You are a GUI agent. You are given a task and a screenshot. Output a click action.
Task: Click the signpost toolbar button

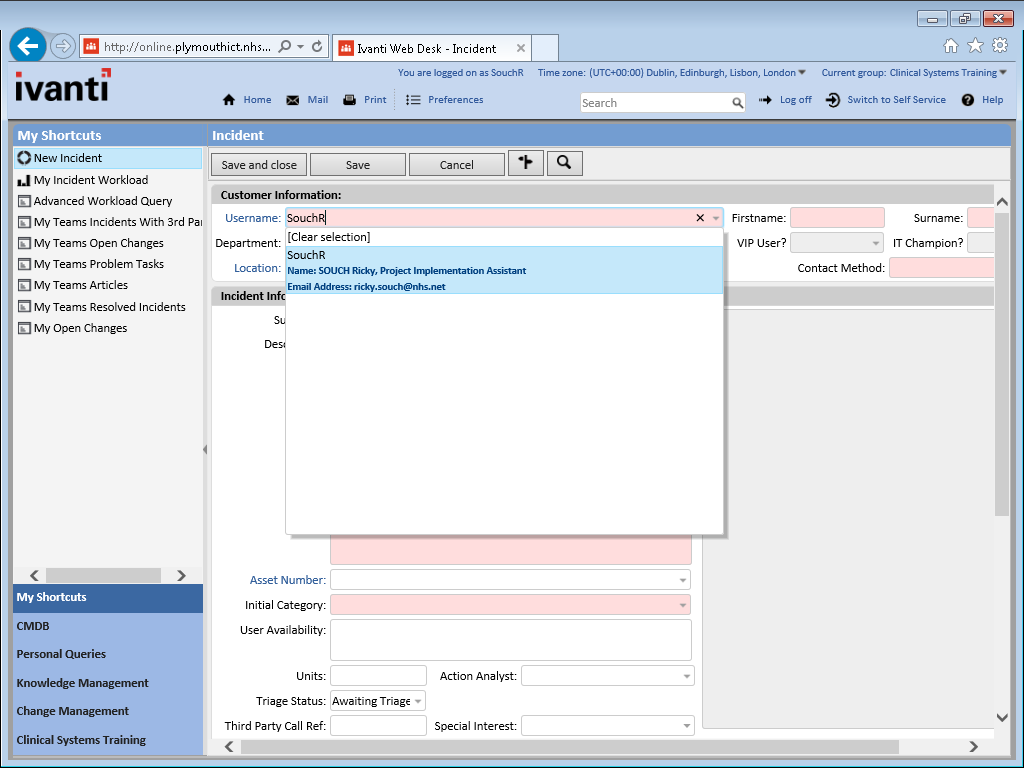tap(526, 163)
